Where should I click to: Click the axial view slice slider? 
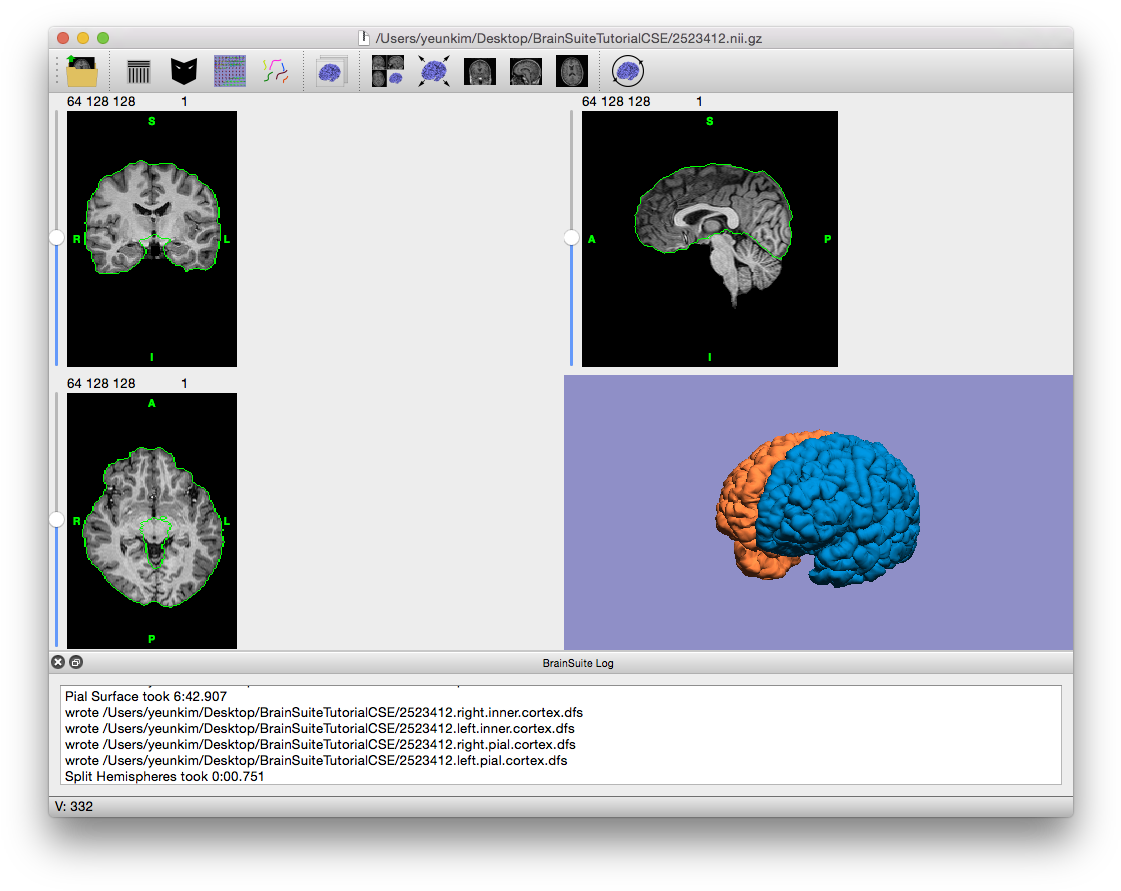point(56,519)
